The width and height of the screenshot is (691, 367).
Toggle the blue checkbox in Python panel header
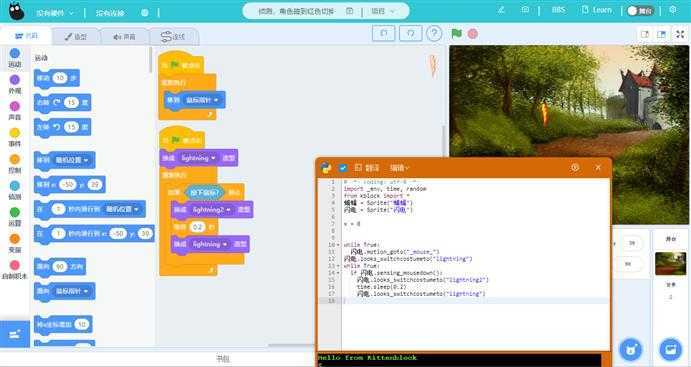pos(342,168)
